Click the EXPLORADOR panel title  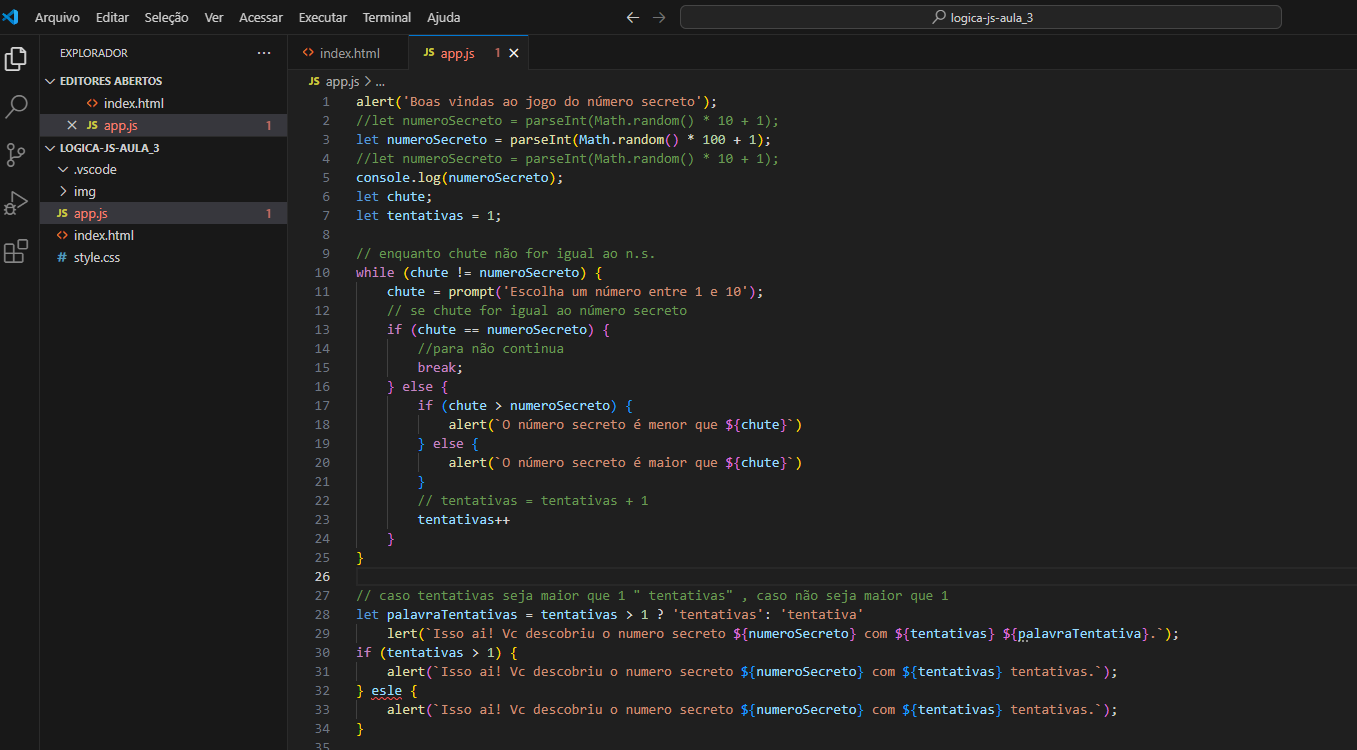[94, 53]
